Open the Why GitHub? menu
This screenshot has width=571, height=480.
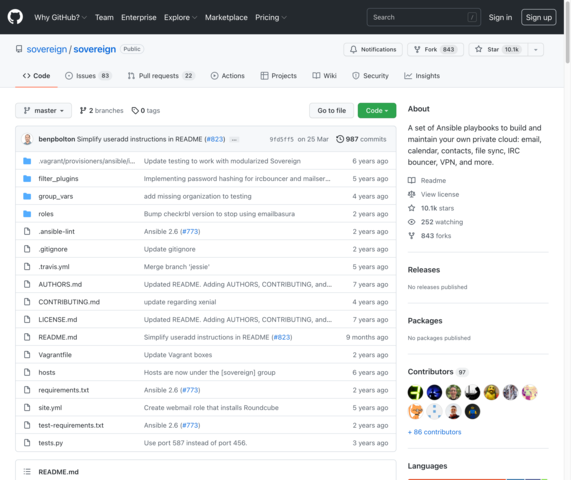[x=60, y=17]
